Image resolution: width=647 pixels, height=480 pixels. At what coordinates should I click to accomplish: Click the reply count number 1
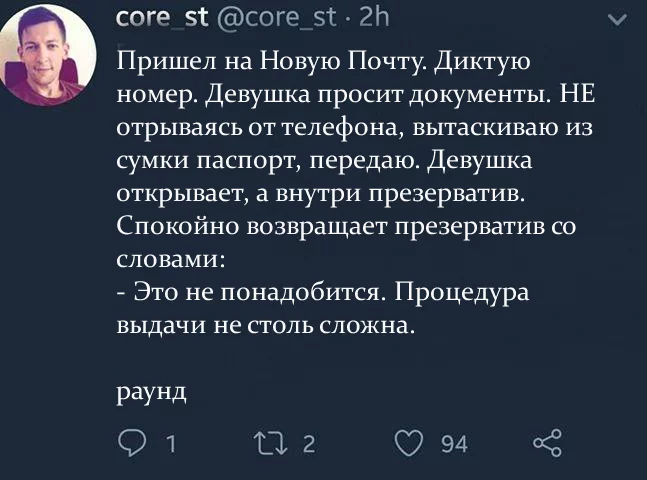pos(171,443)
